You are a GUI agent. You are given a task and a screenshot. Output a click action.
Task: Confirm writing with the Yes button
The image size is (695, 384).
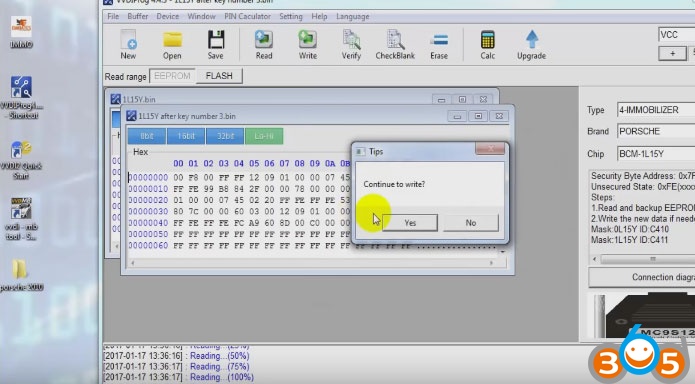(410, 223)
